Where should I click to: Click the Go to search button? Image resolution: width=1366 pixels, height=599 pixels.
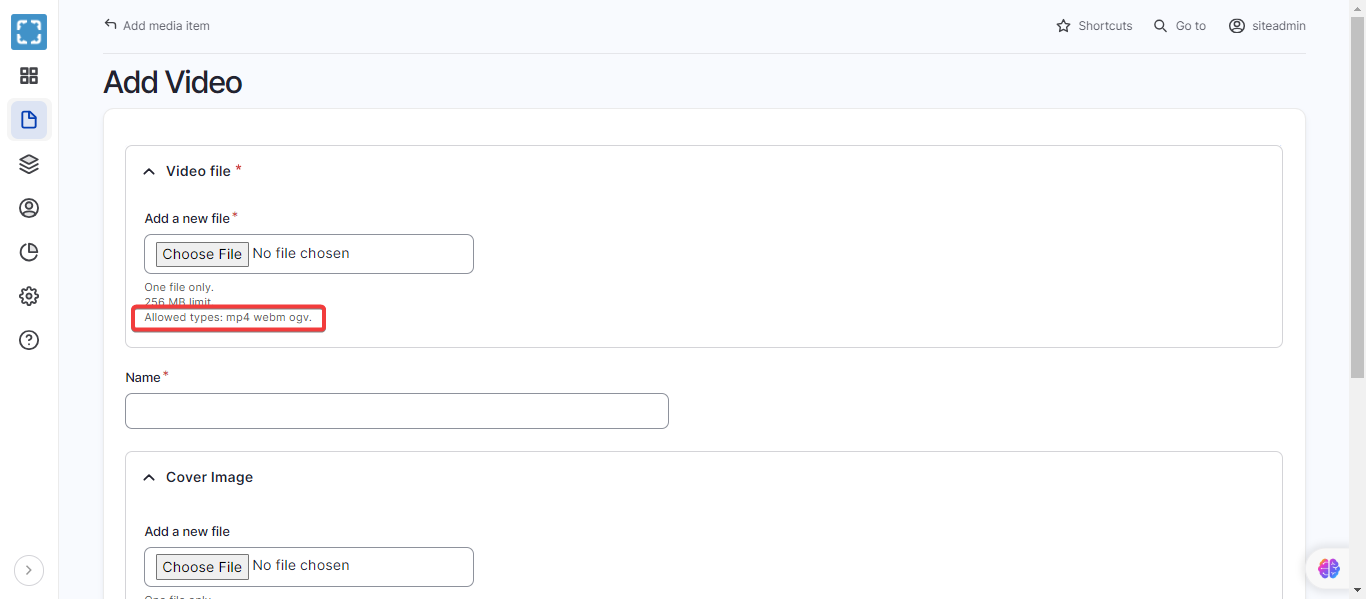point(1180,26)
